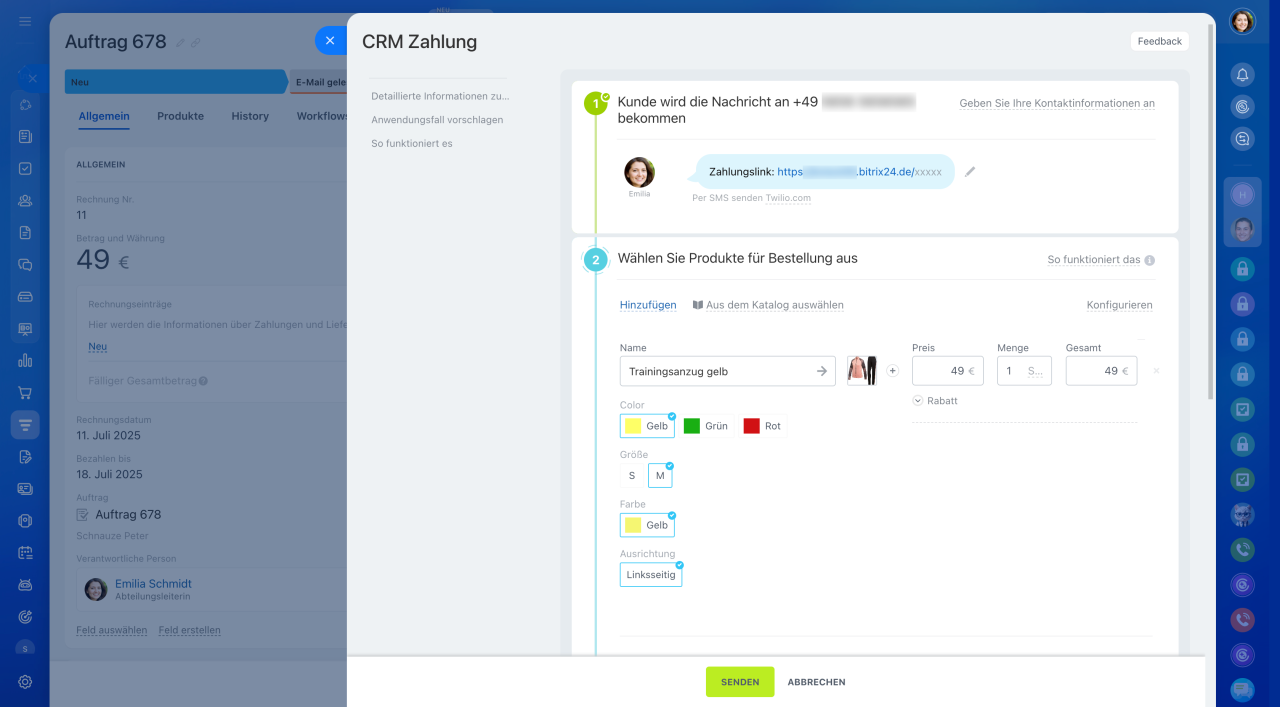
Task: Open the notifications bell in right panel
Action: point(1242,74)
